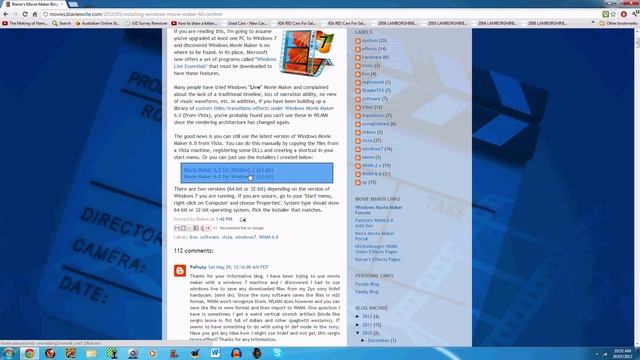The height and width of the screenshot is (360, 640).
Task: Open the Rehan's Effects Pages link
Action: (x=378, y=260)
